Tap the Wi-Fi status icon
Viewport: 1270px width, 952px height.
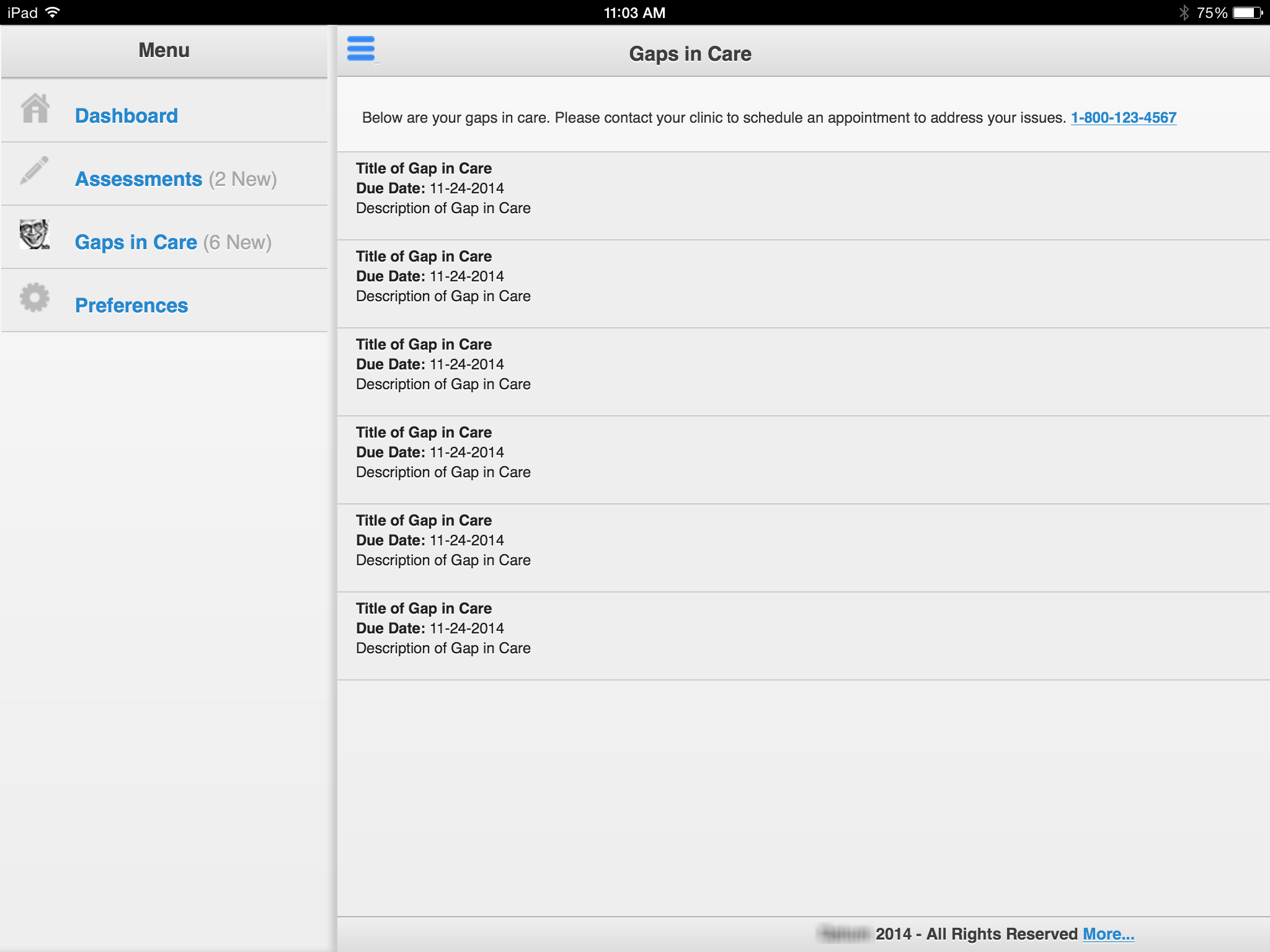pos(53,12)
